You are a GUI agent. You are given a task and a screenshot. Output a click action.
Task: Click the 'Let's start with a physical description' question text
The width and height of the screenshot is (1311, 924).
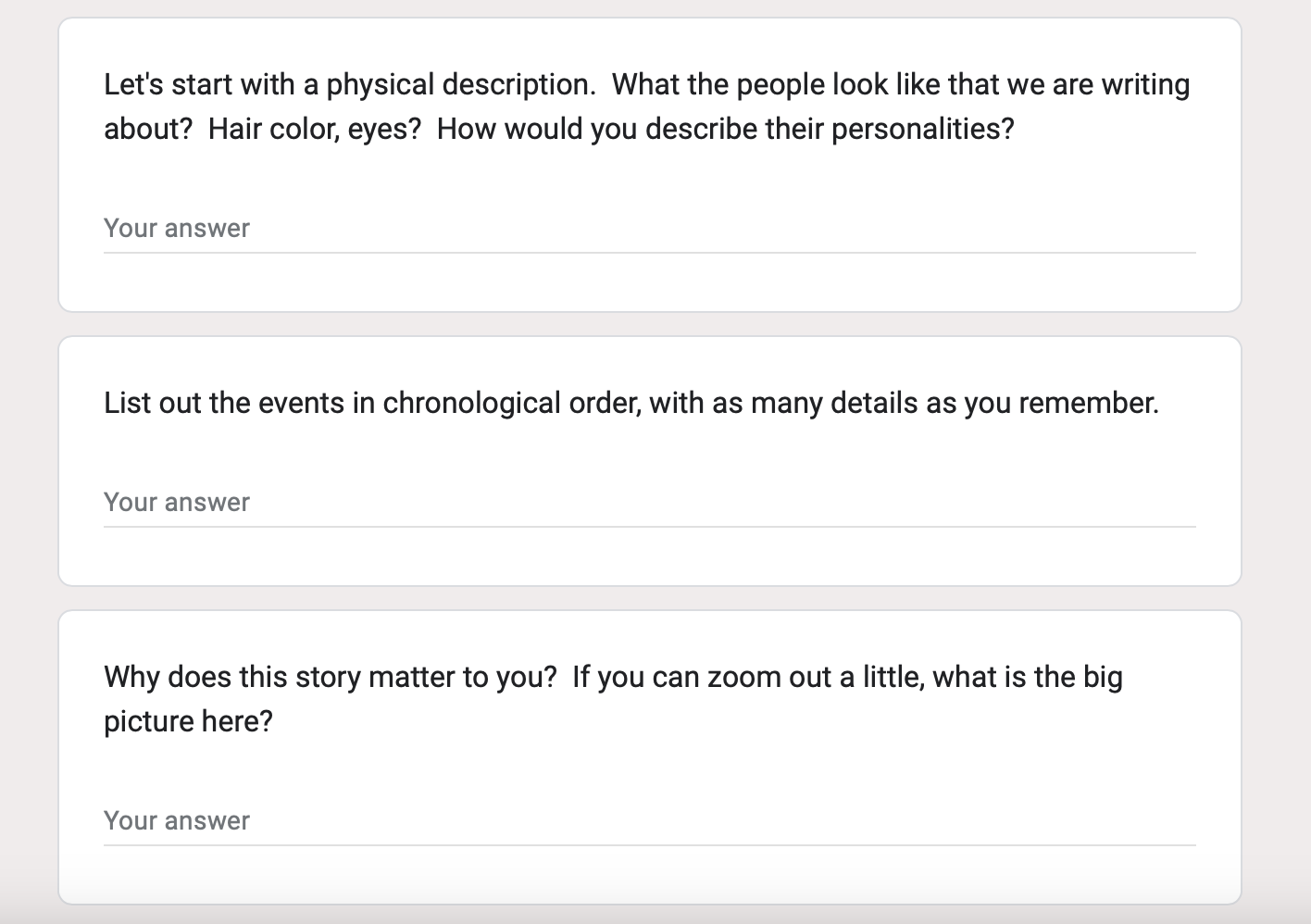point(647,106)
